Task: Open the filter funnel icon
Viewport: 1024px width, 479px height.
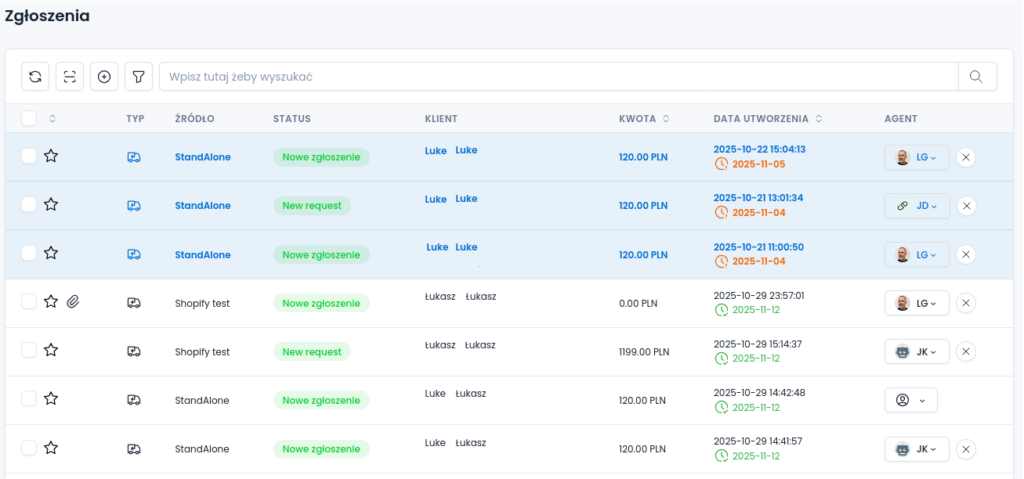Action: click(138, 77)
